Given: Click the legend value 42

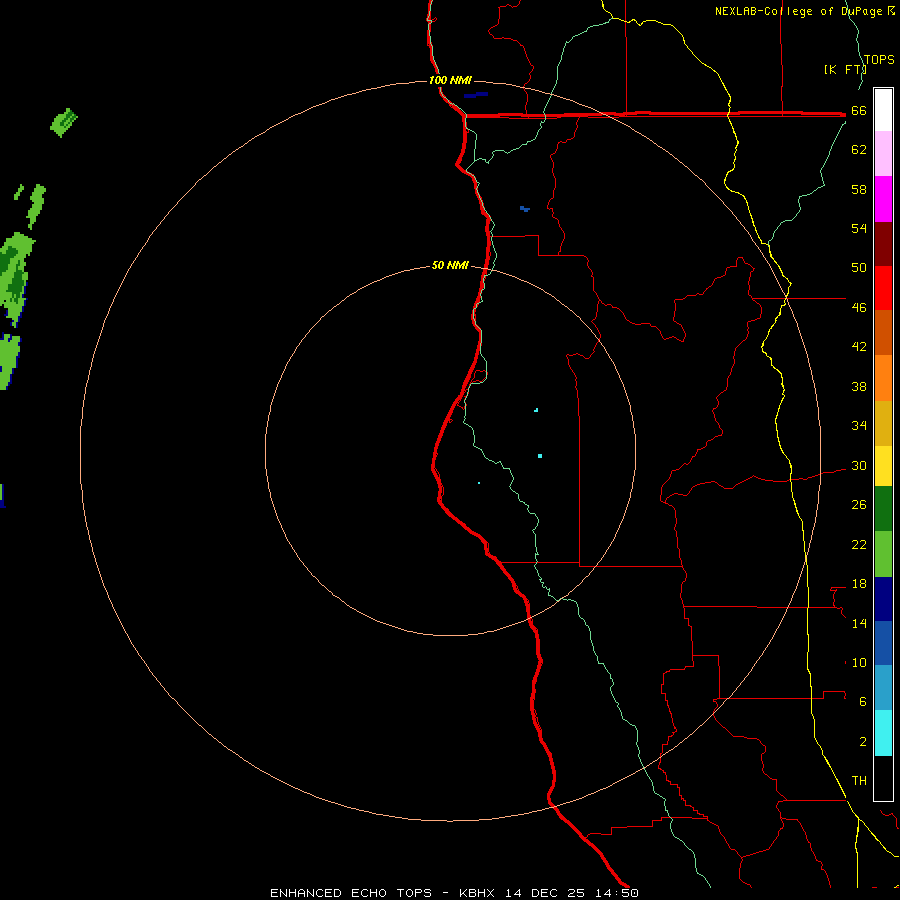Looking at the screenshot, I should [x=859, y=347].
